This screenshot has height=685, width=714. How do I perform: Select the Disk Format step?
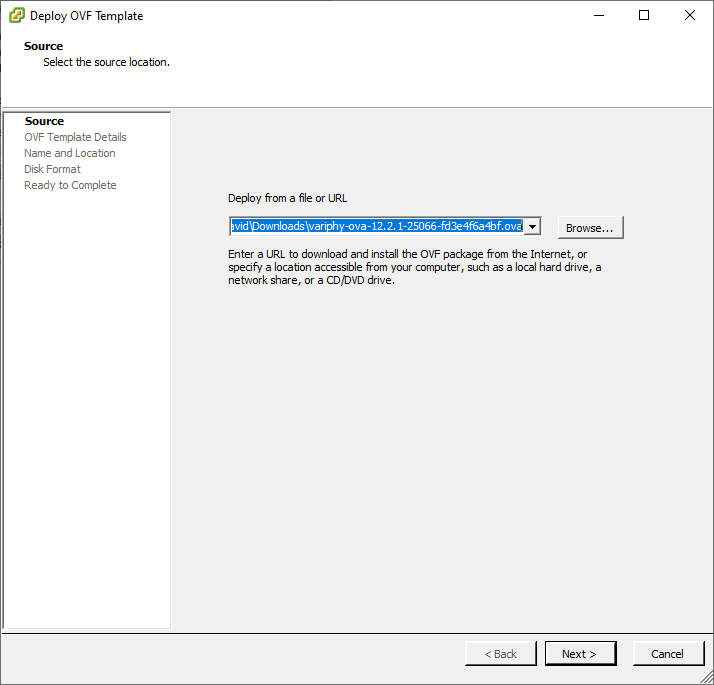click(x=52, y=169)
